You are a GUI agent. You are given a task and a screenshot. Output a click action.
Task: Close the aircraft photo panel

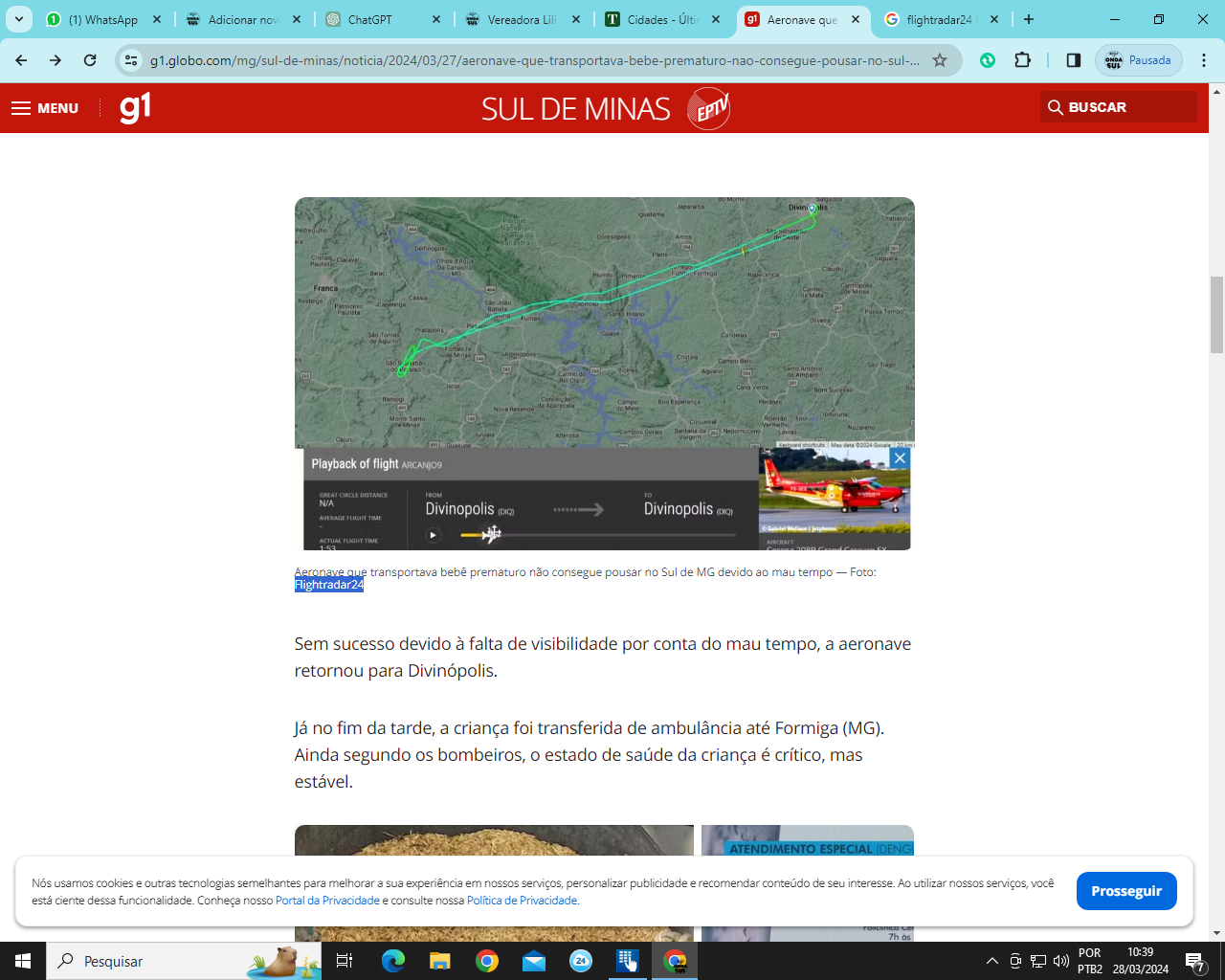point(900,458)
